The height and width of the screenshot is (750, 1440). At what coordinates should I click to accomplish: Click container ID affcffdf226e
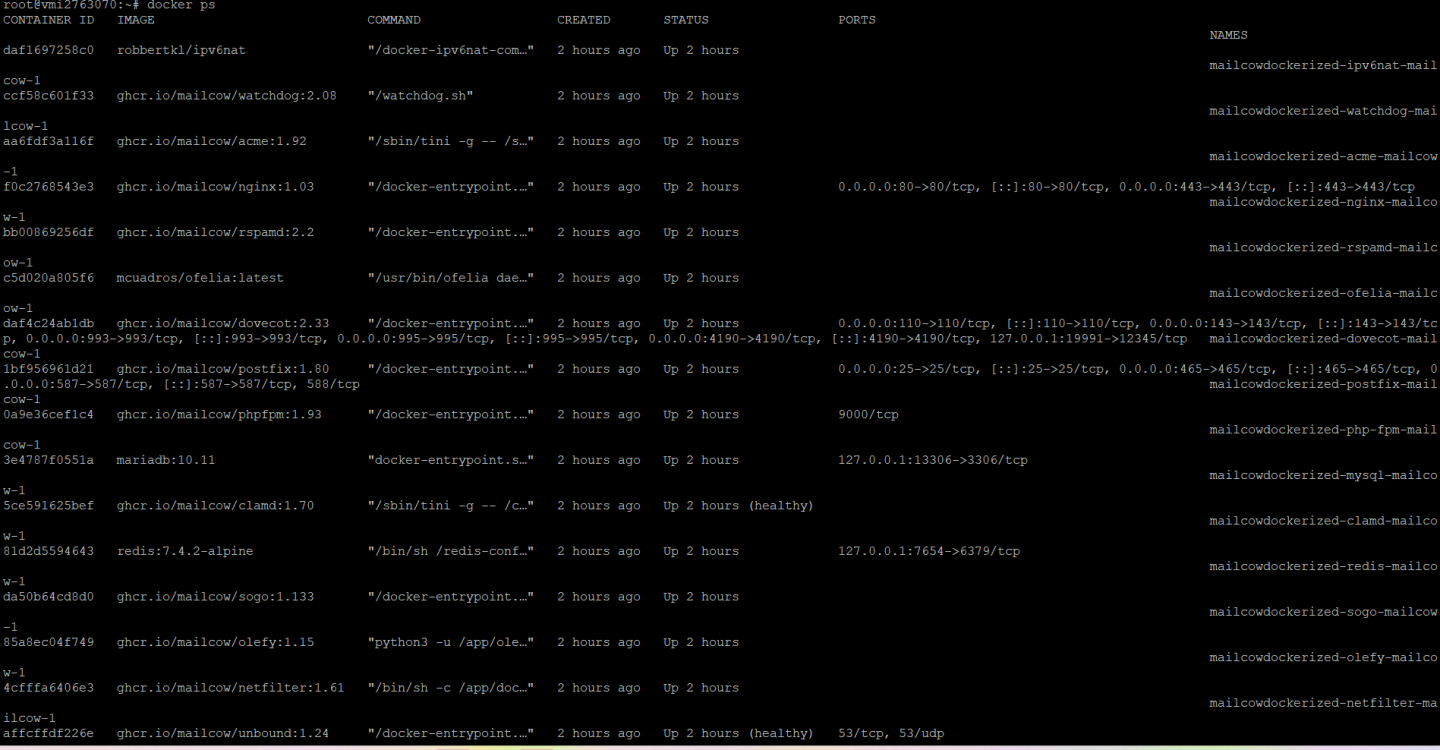[x=48, y=733]
